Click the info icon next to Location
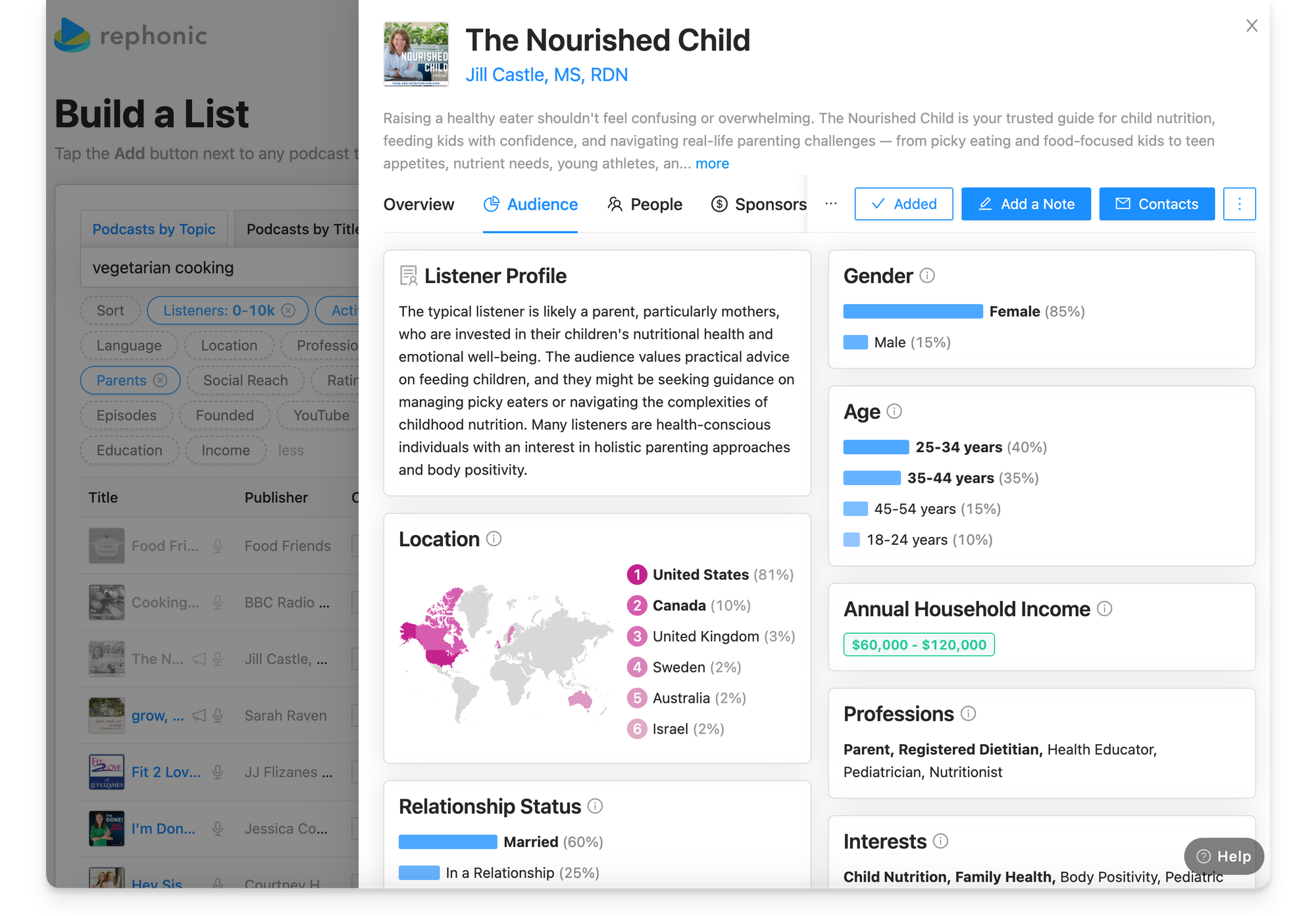This screenshot has width=1316, height=916. click(x=493, y=538)
